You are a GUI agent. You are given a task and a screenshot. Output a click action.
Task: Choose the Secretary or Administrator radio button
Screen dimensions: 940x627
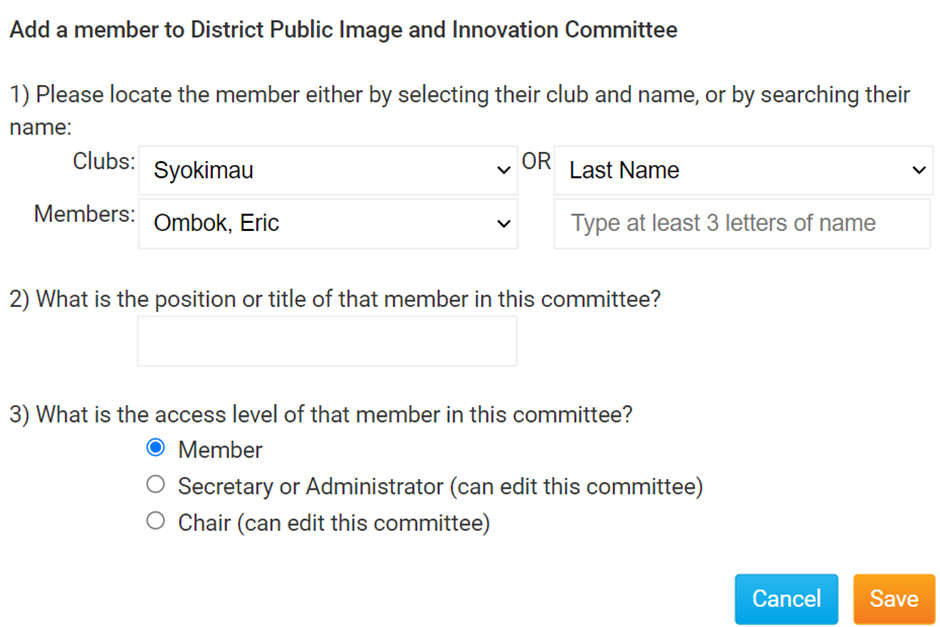[155, 485]
